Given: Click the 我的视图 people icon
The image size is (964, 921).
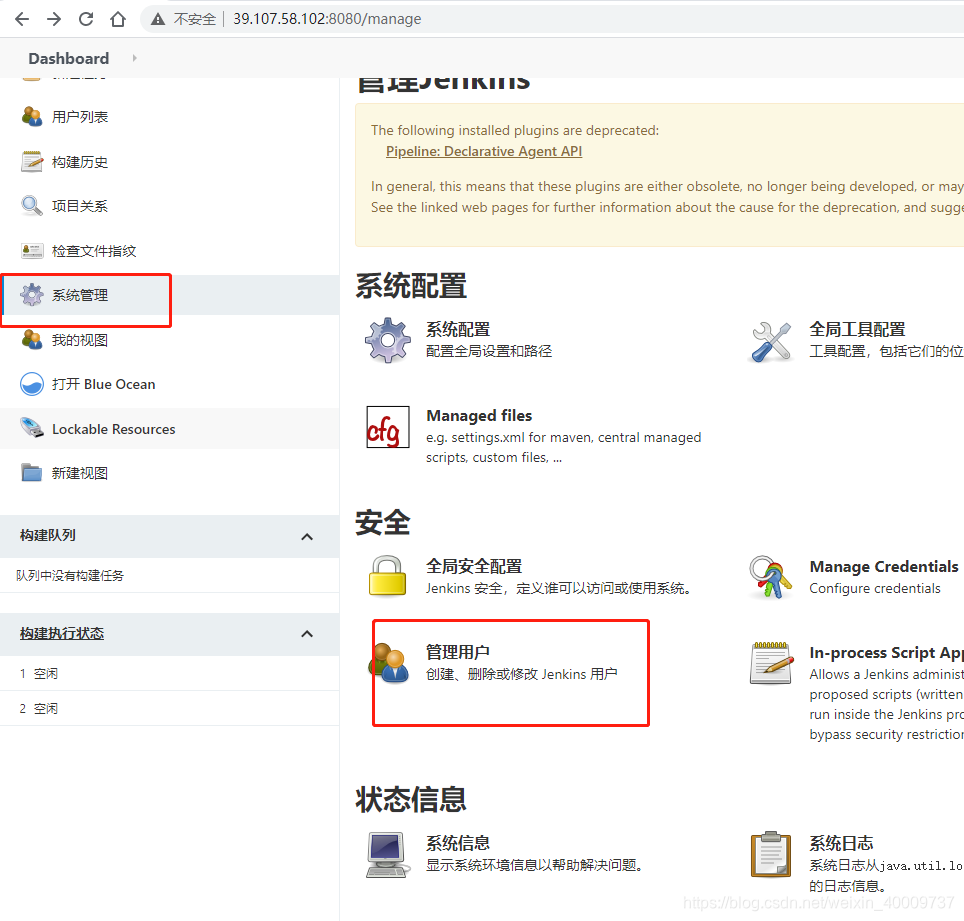Looking at the screenshot, I should [x=31, y=339].
